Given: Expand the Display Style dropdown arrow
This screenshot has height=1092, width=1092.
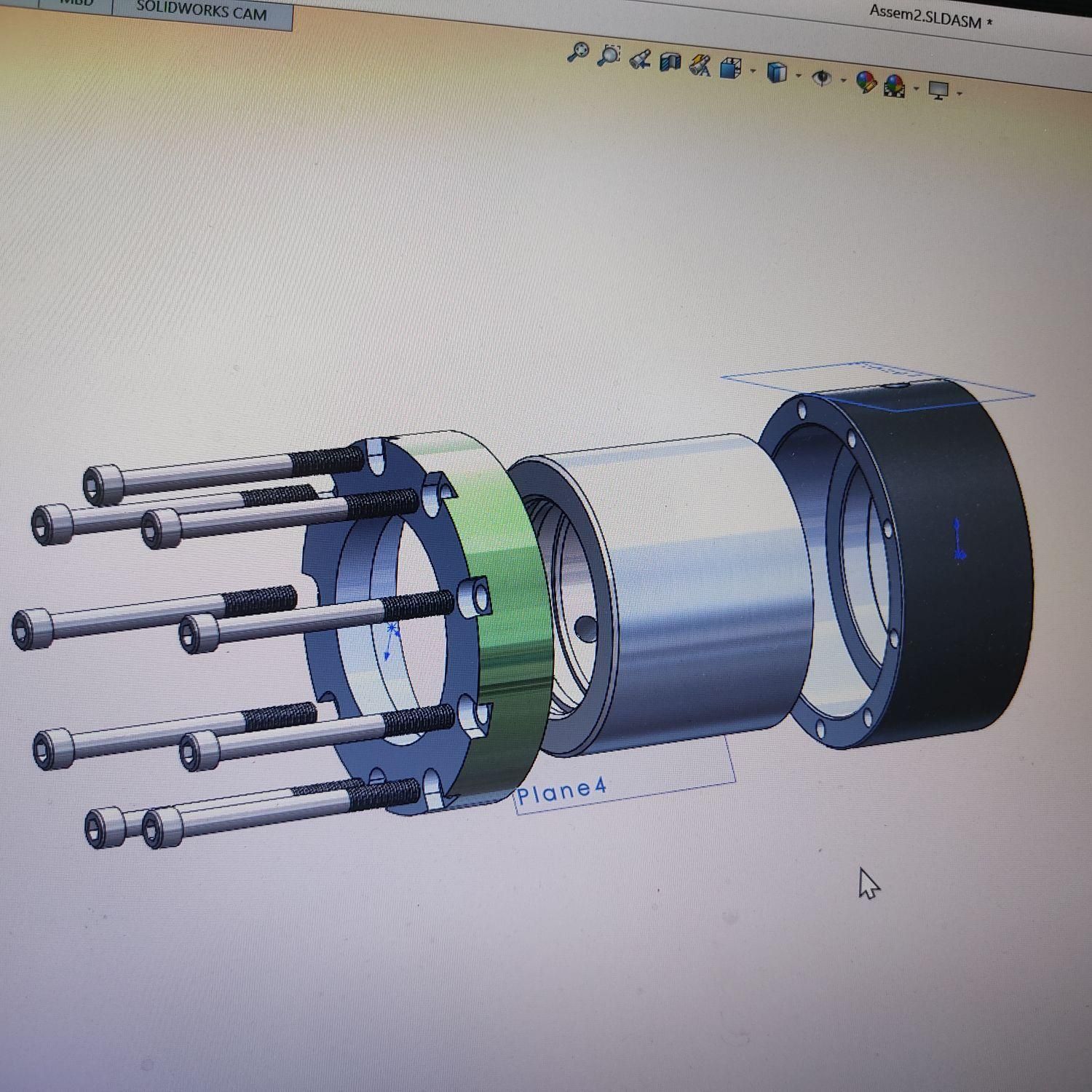Looking at the screenshot, I should pyautogui.click(x=799, y=76).
